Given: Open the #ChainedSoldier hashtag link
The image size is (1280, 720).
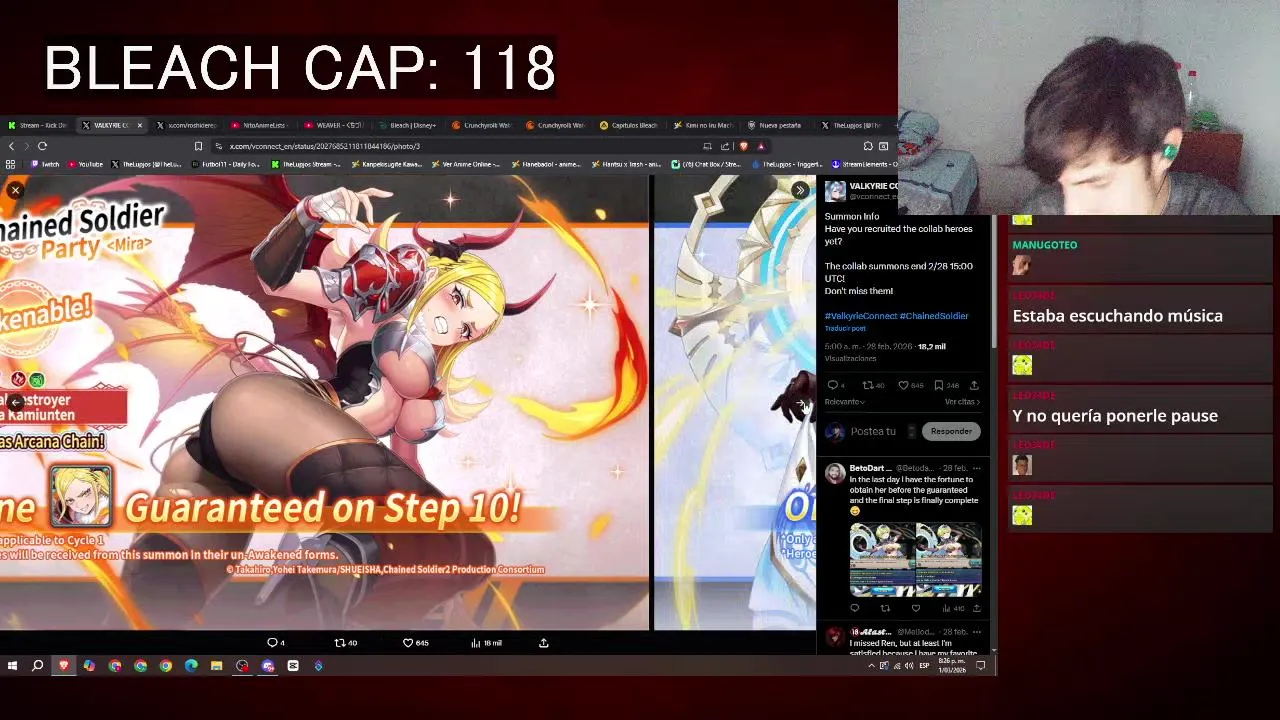Looking at the screenshot, I should (934, 316).
